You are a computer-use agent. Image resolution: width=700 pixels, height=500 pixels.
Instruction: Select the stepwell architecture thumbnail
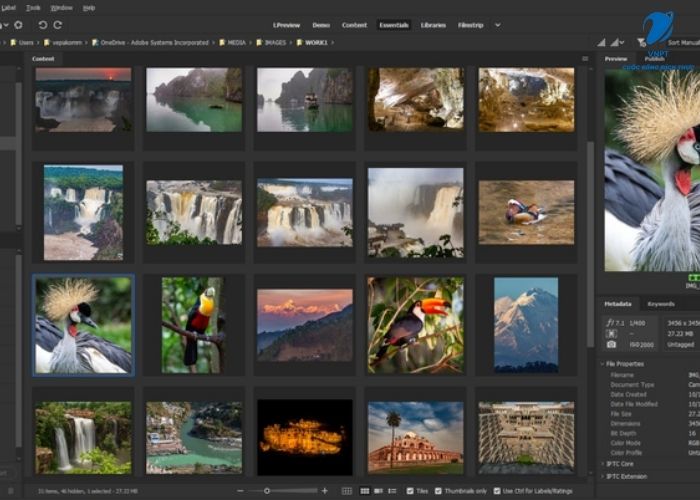coord(526,438)
